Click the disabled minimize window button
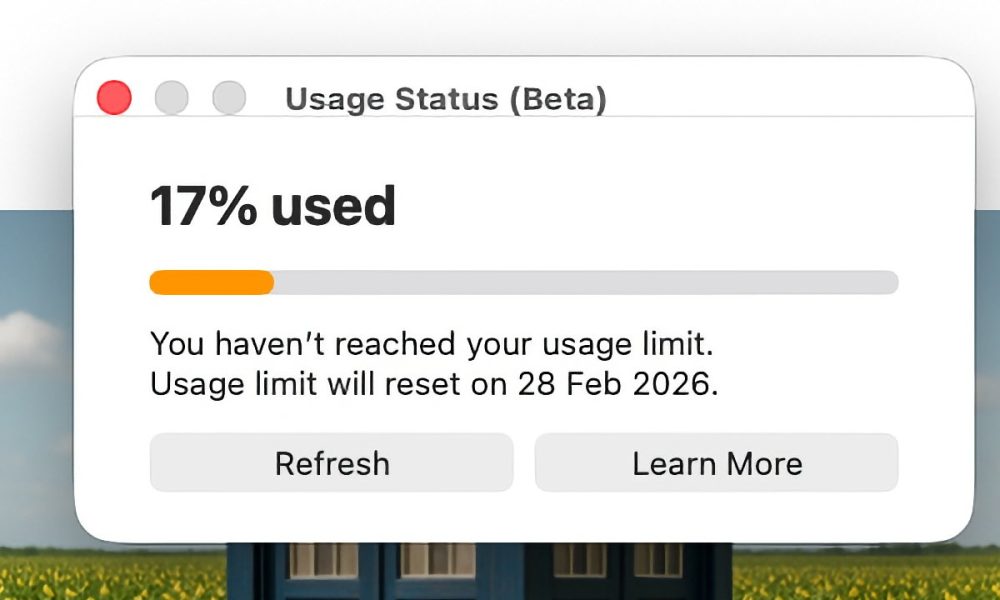The height and width of the screenshot is (600, 1000). 172,98
